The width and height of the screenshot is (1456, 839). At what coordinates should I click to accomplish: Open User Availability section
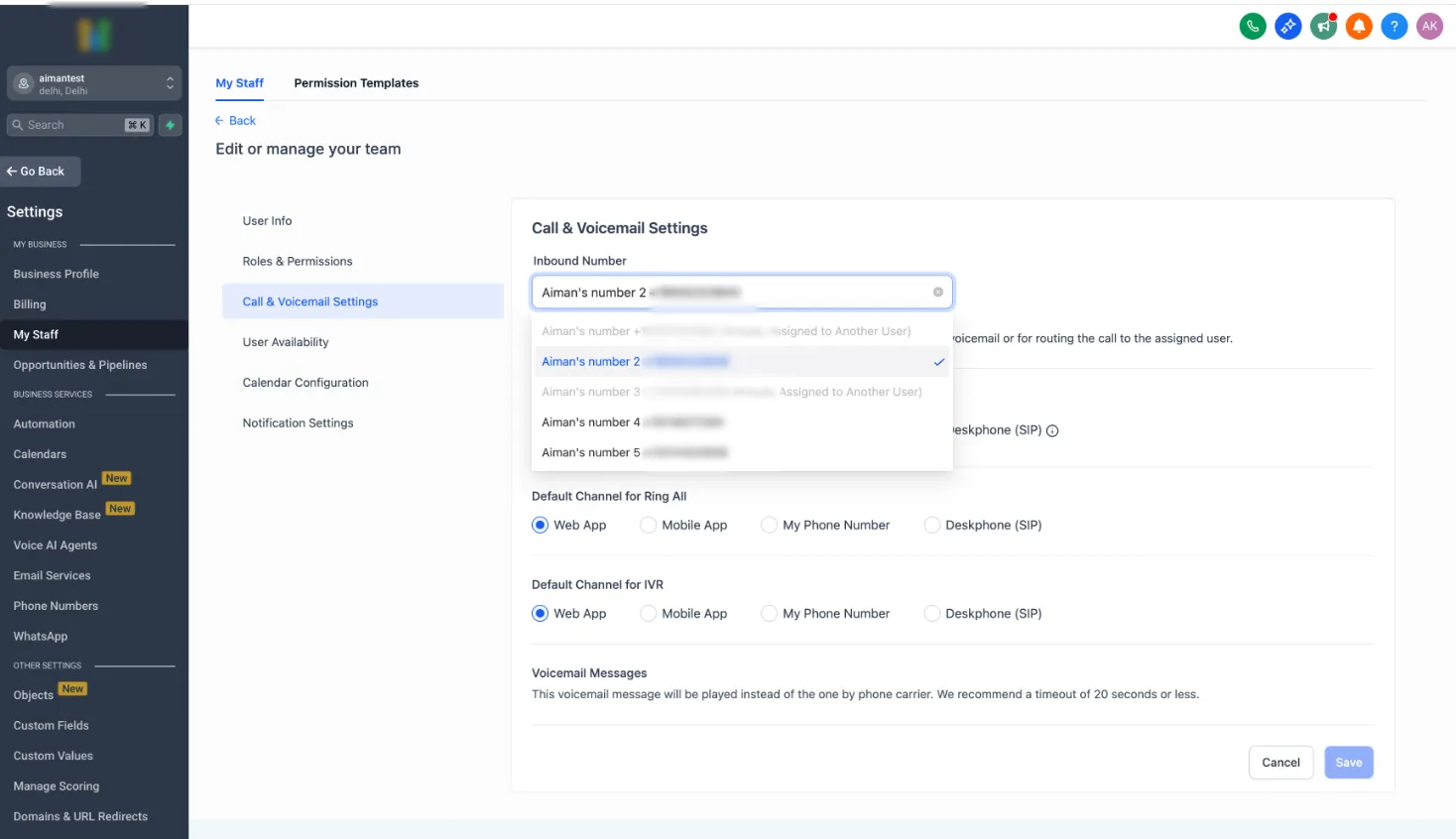coord(363,342)
